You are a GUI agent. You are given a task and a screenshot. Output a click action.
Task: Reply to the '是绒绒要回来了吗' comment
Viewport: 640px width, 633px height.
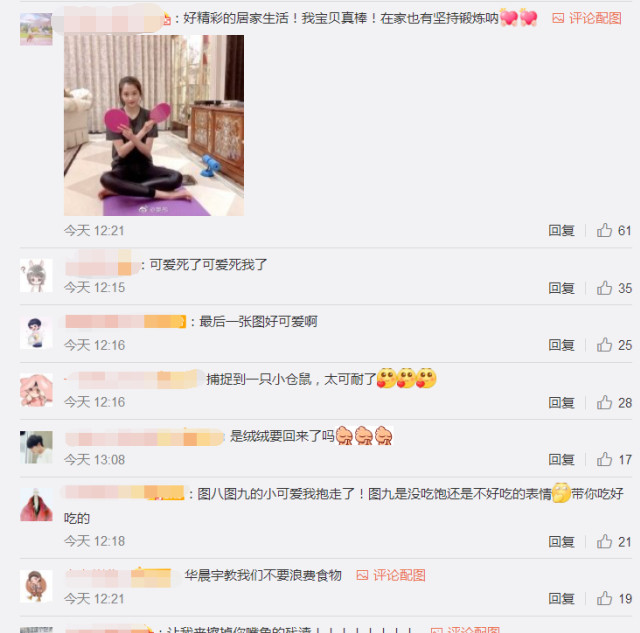561,460
